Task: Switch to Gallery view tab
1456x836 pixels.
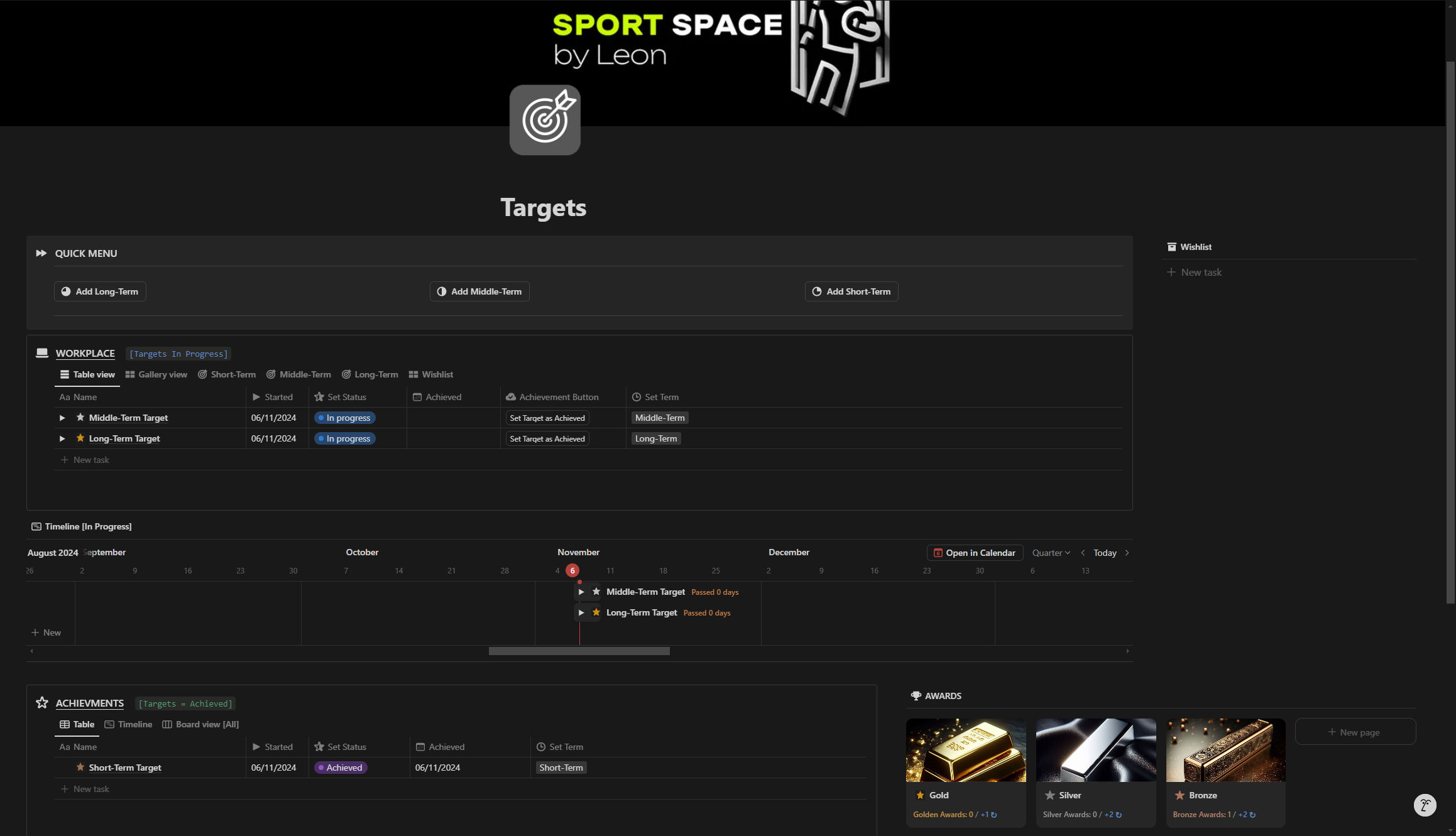Action: click(156, 374)
